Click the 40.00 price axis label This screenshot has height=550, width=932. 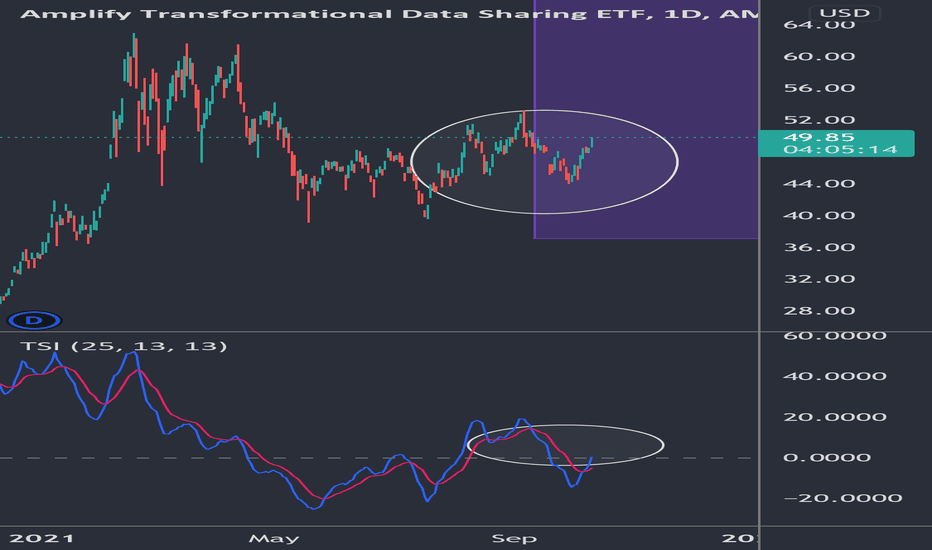click(x=819, y=215)
